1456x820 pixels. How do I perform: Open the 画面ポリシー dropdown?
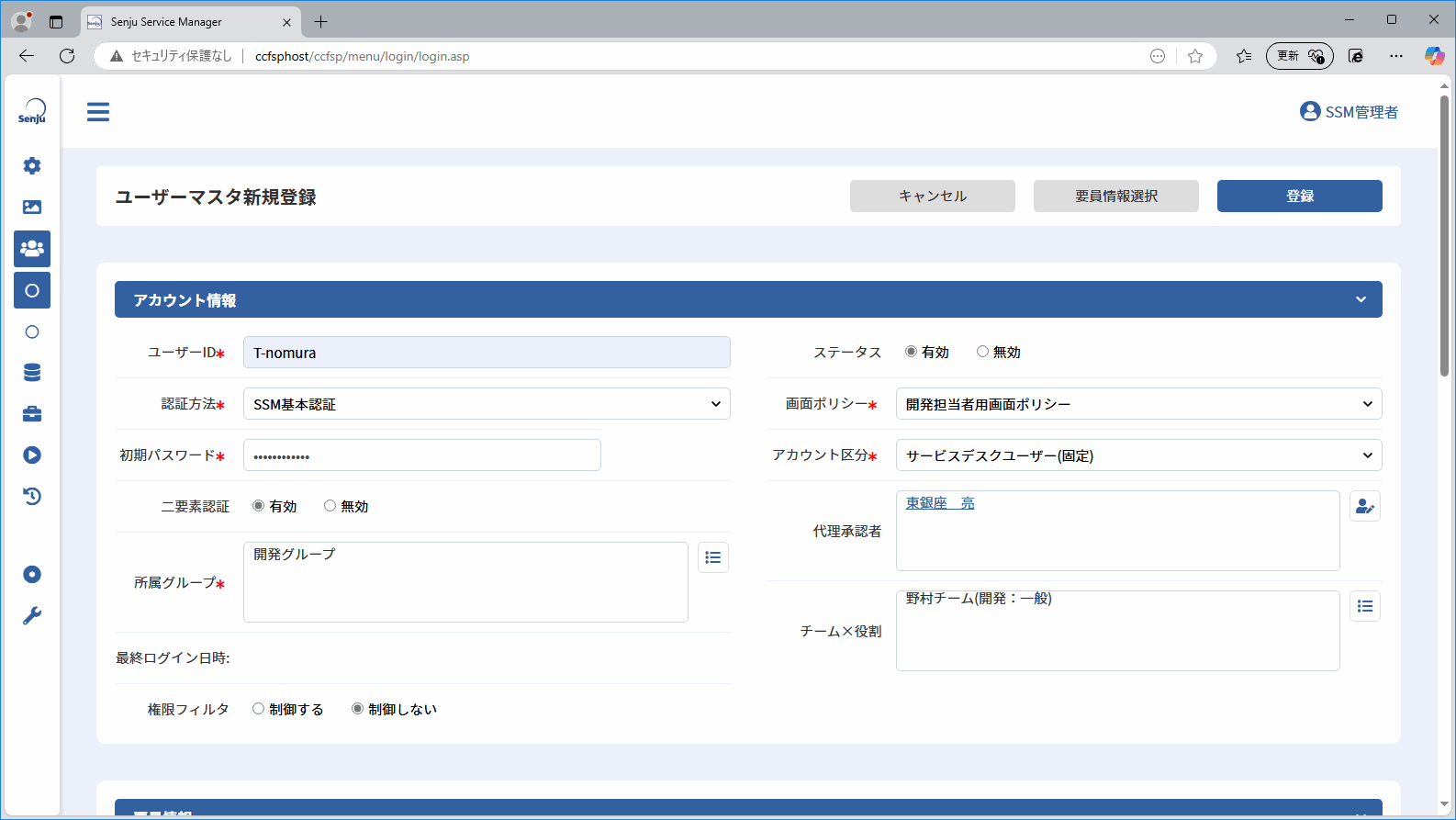pos(1138,404)
